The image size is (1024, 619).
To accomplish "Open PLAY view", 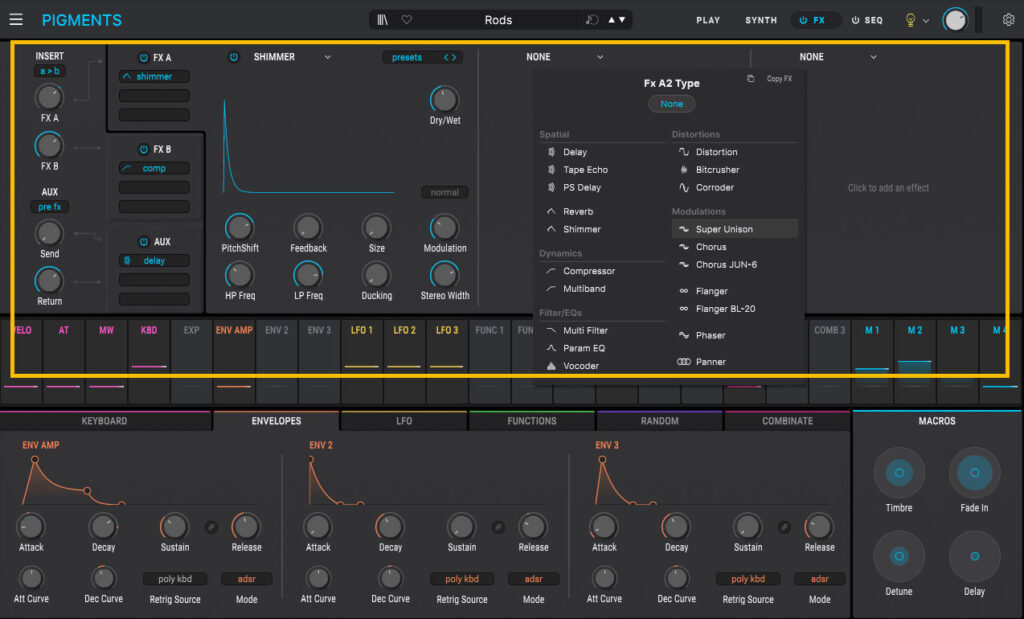I will point(708,20).
